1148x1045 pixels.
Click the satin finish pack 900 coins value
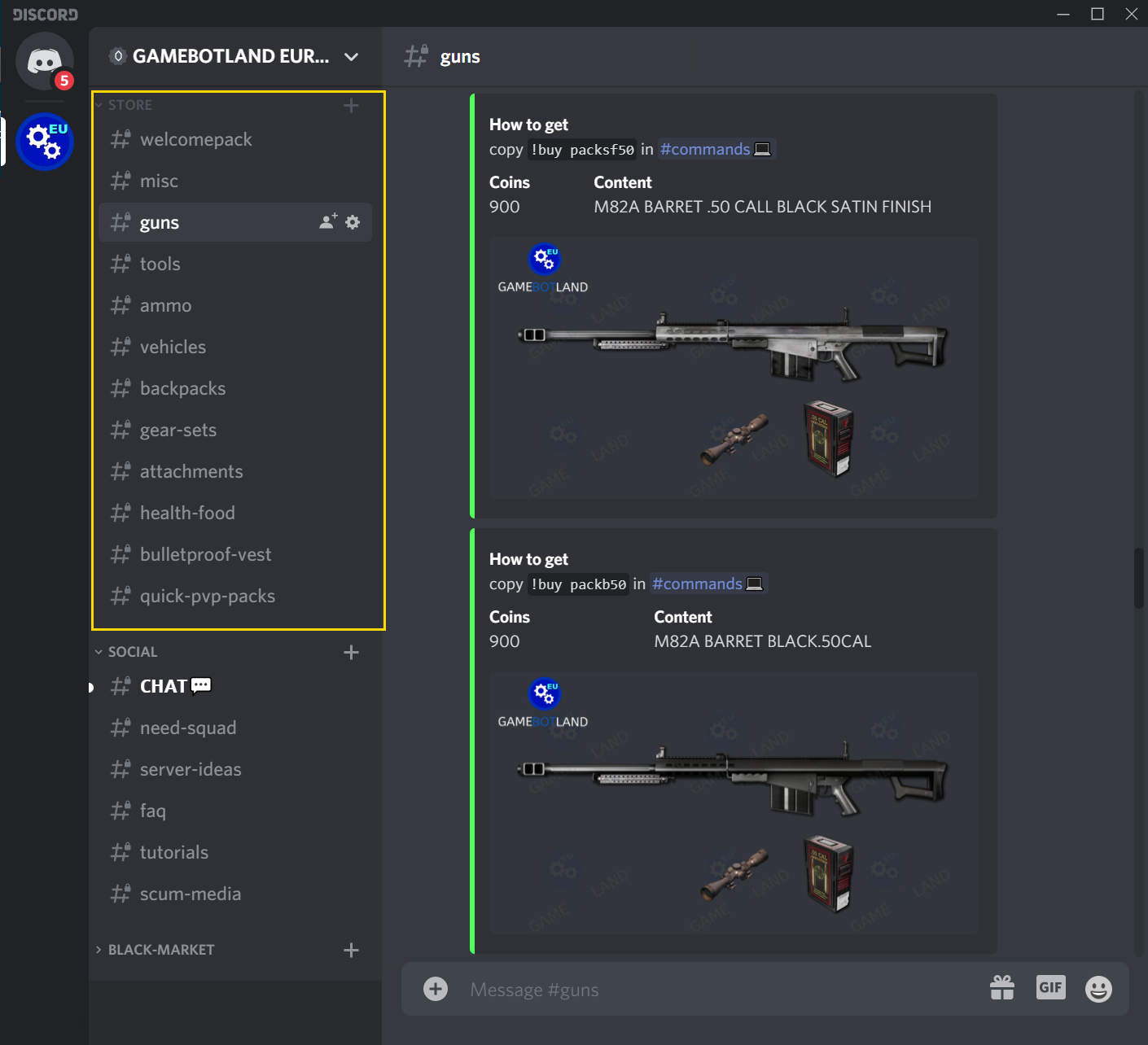[x=505, y=207]
